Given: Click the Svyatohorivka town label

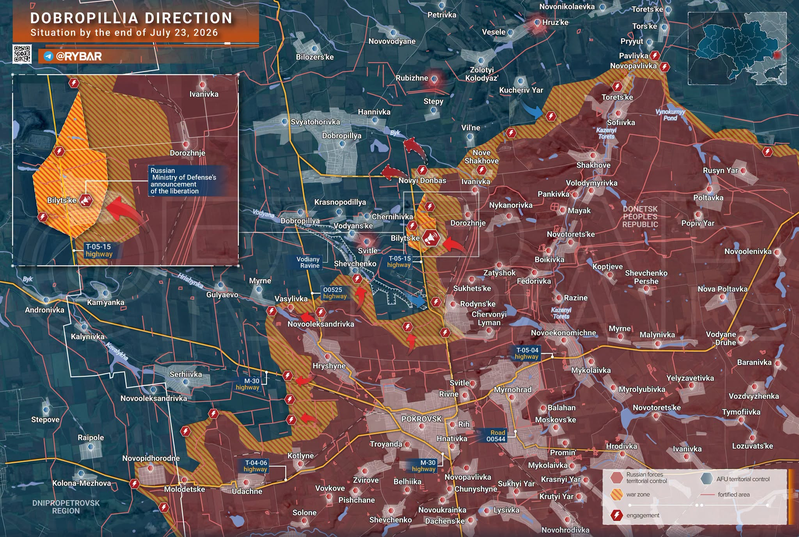Looking at the screenshot, I should [315, 122].
